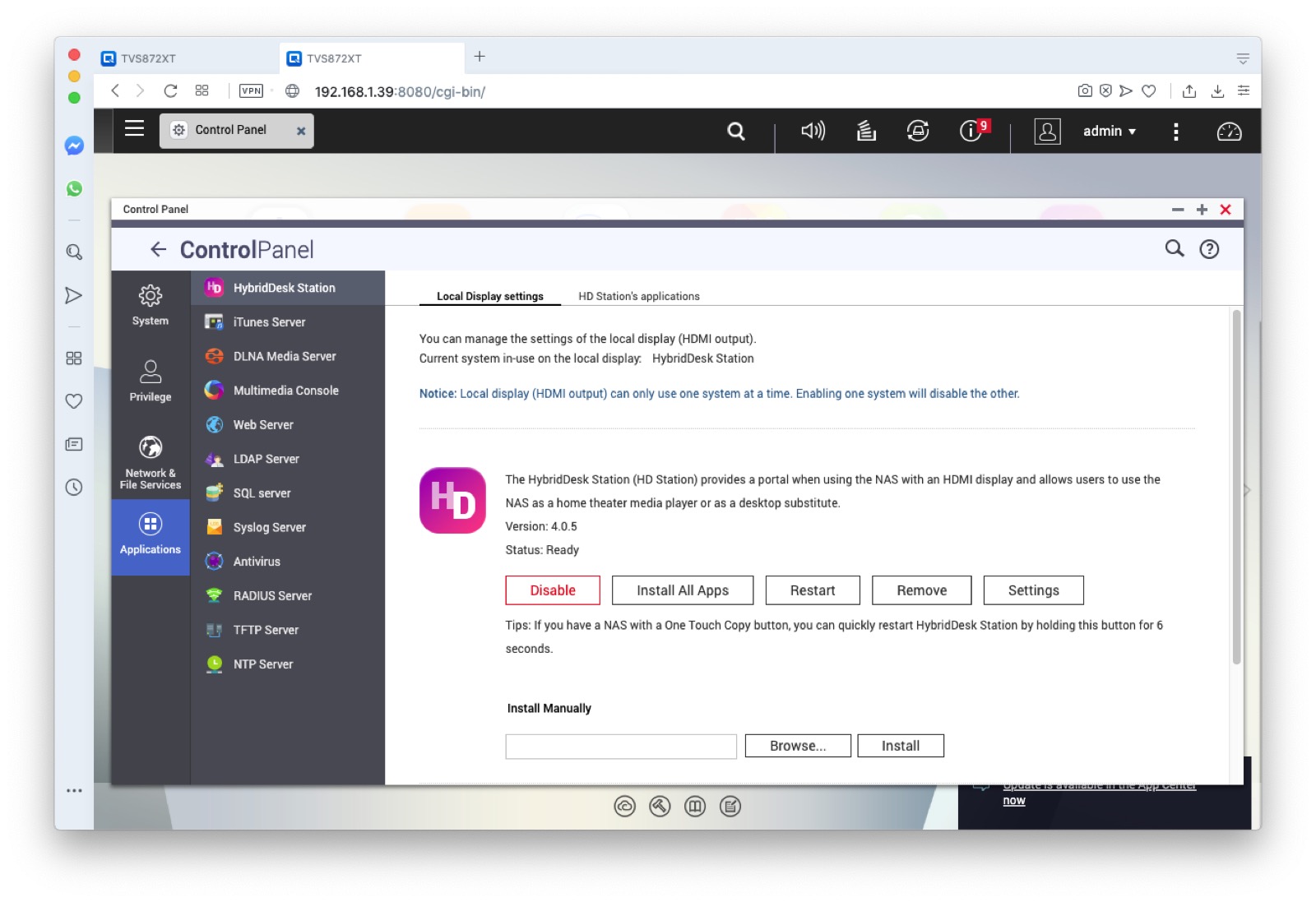The height and width of the screenshot is (902, 1316).
Task: Open browser history clock in sidebar
Action: [74, 488]
